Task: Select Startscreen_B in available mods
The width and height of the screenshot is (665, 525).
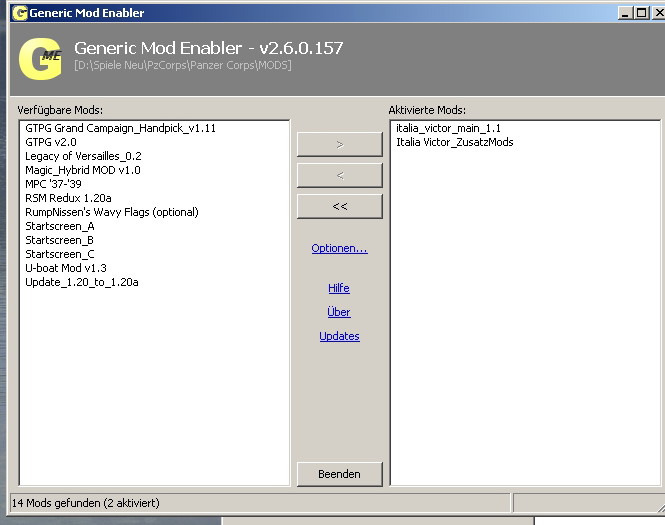Action: tap(59, 240)
